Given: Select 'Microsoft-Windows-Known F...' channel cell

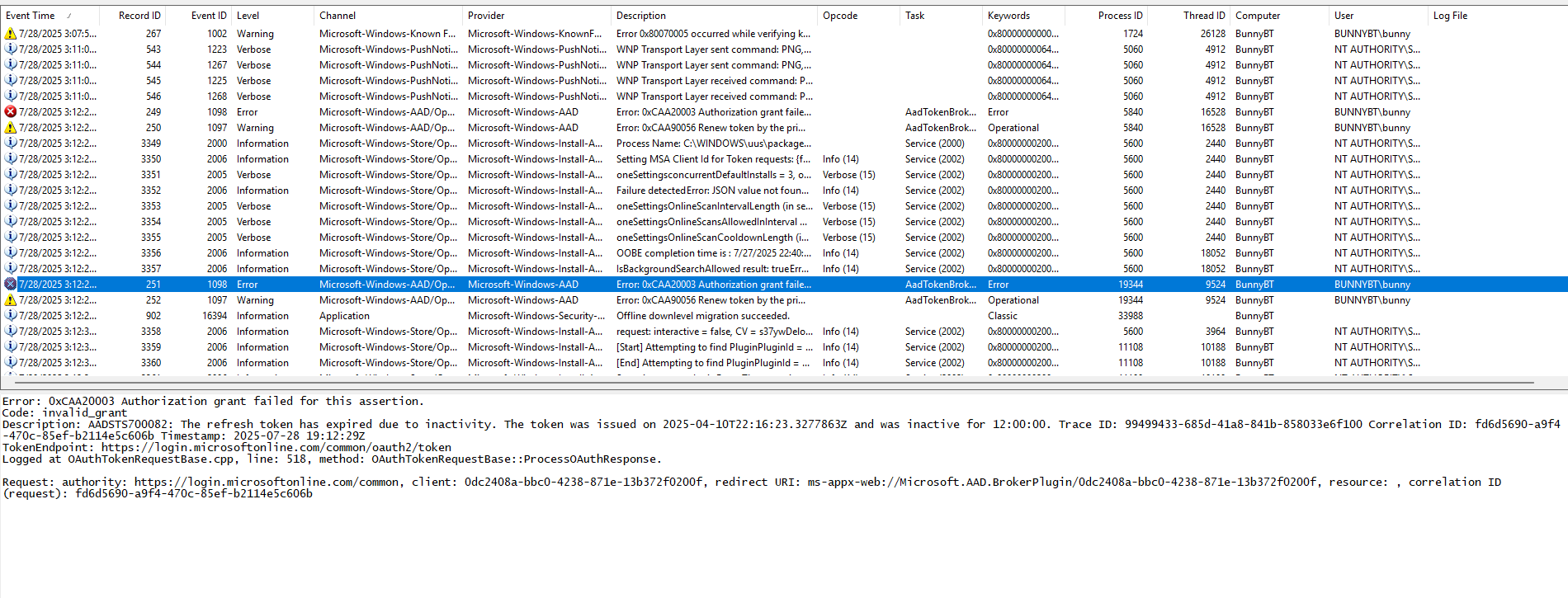Looking at the screenshot, I should 388,34.
